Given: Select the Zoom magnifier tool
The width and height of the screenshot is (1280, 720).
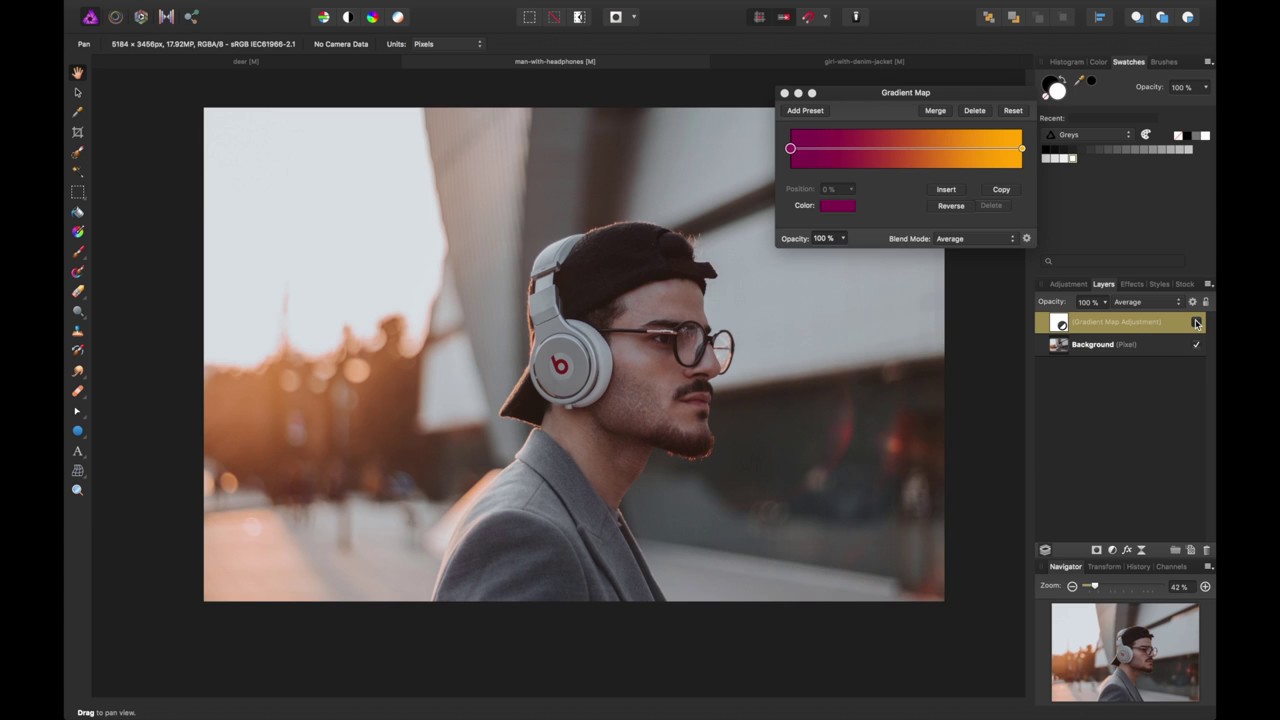Looking at the screenshot, I should coord(77,490).
